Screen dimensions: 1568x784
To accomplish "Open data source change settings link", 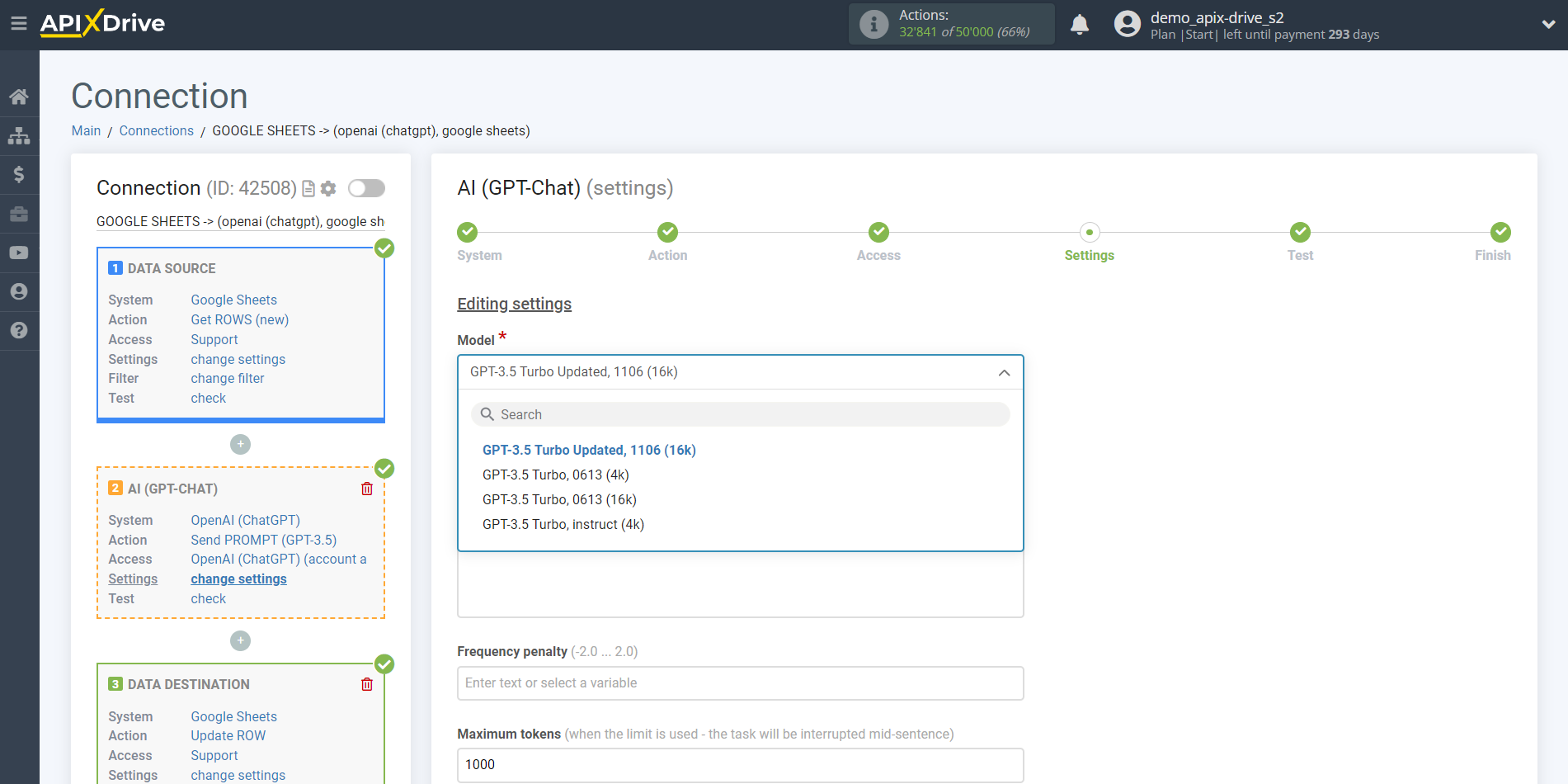I will 238,360.
